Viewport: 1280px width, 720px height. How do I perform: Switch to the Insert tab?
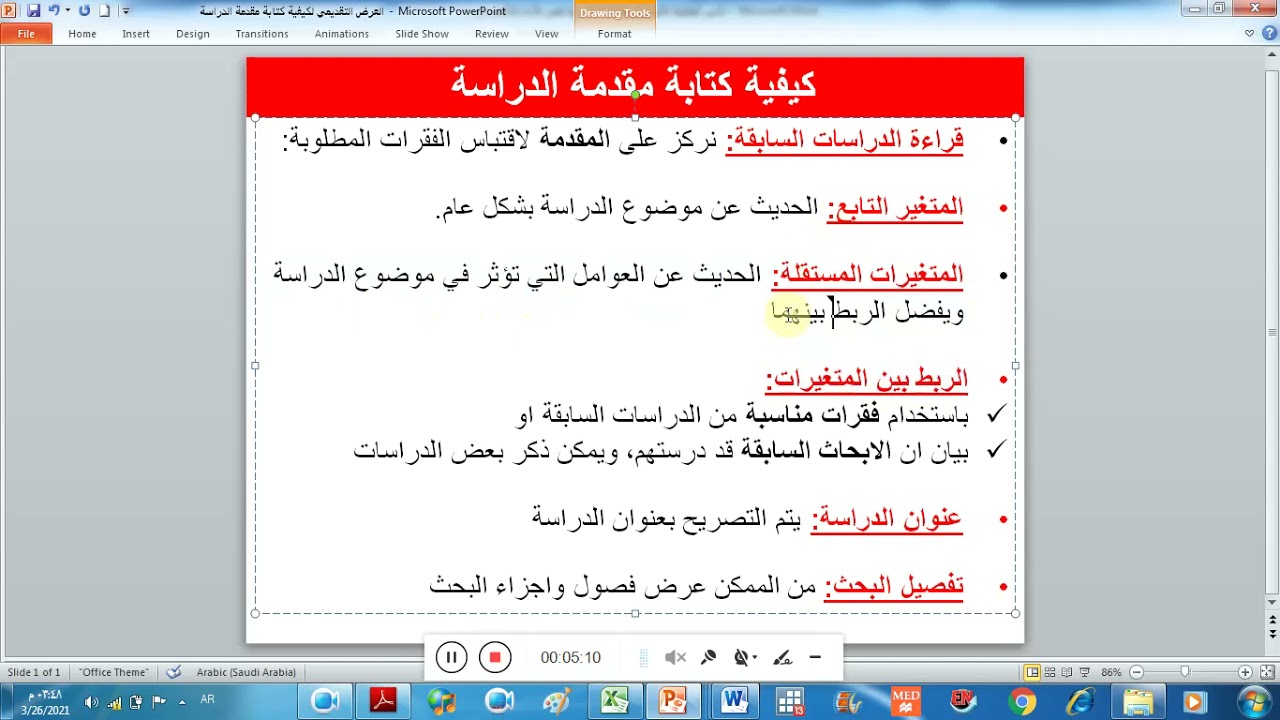136,34
